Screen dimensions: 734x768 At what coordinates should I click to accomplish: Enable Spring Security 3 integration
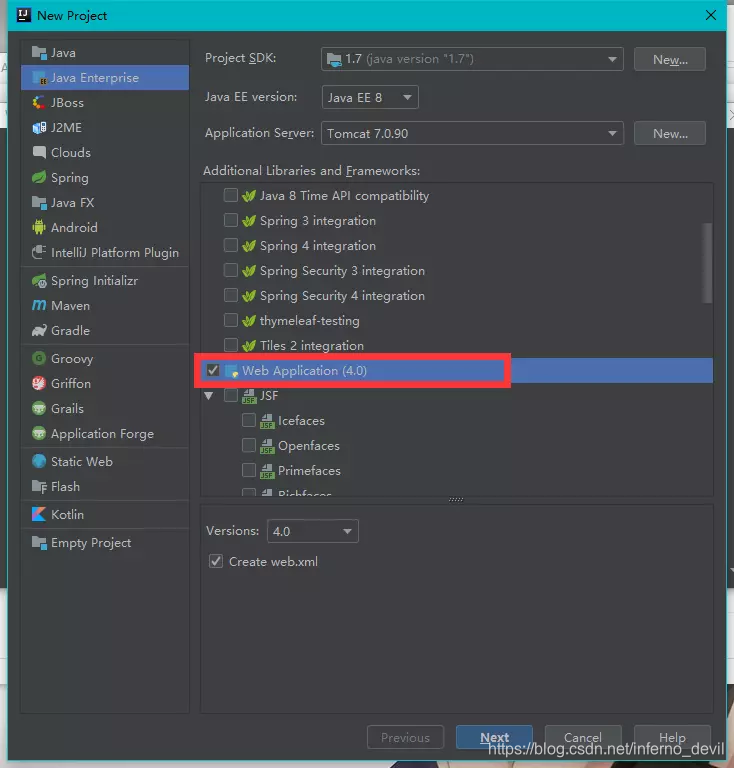click(x=231, y=270)
